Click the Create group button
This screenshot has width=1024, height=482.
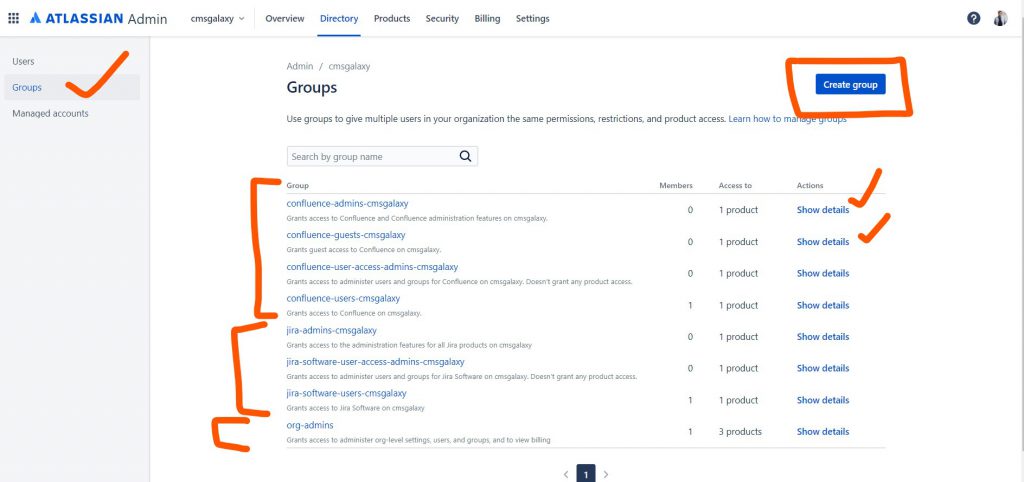850,85
